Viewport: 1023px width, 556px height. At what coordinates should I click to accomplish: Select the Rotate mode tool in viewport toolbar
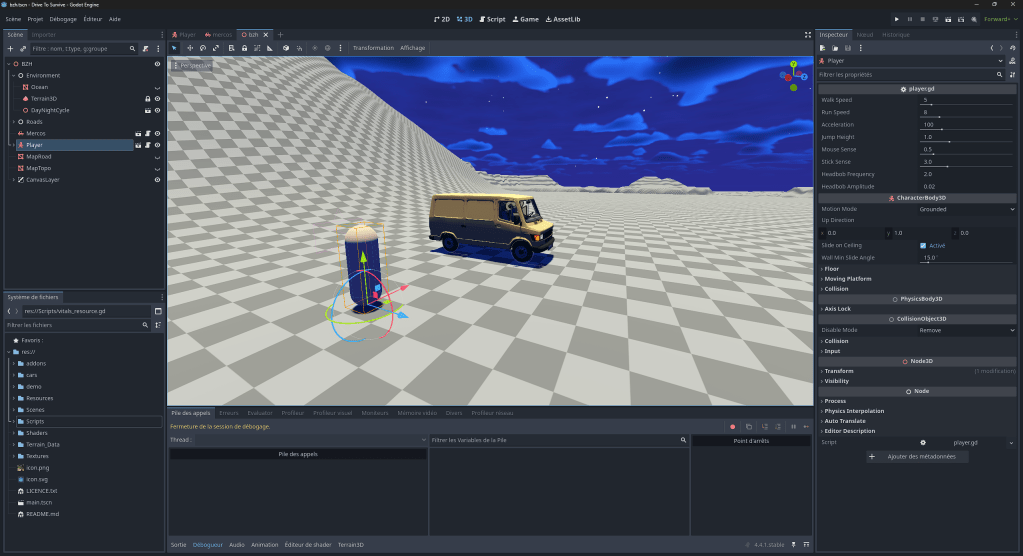(202, 48)
